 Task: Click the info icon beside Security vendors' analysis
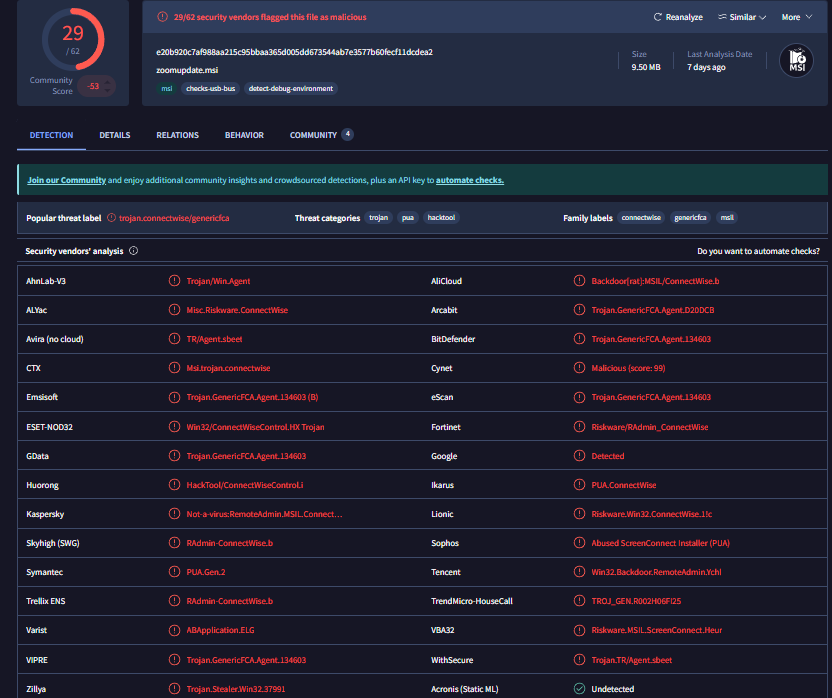click(134, 251)
